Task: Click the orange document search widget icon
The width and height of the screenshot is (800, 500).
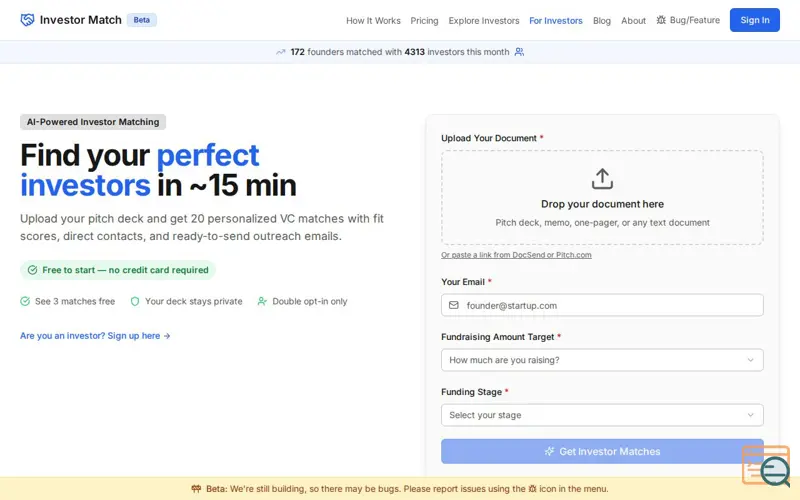Action: (x=766, y=465)
